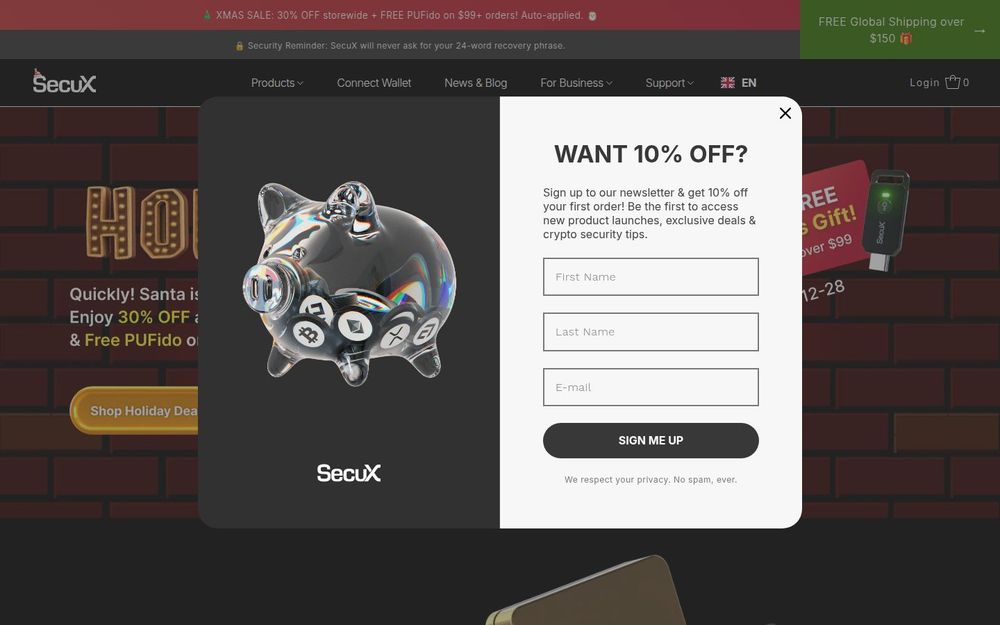Click the SIGN ME UP button
Image resolution: width=1000 pixels, height=625 pixels.
[x=651, y=441]
